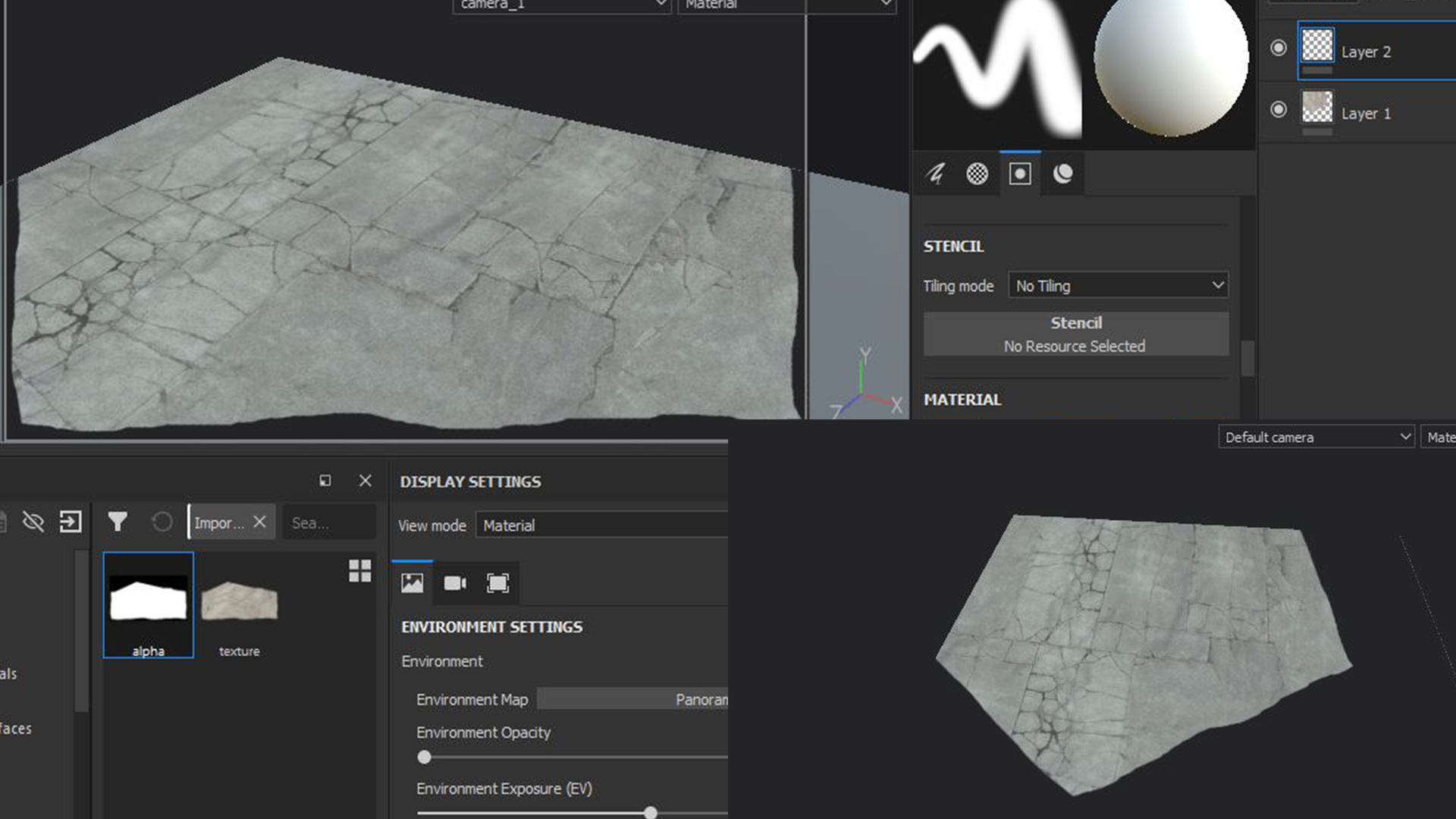Toggle visibility of Layer 1
This screenshot has width=1456, height=819.
coord(1278,109)
